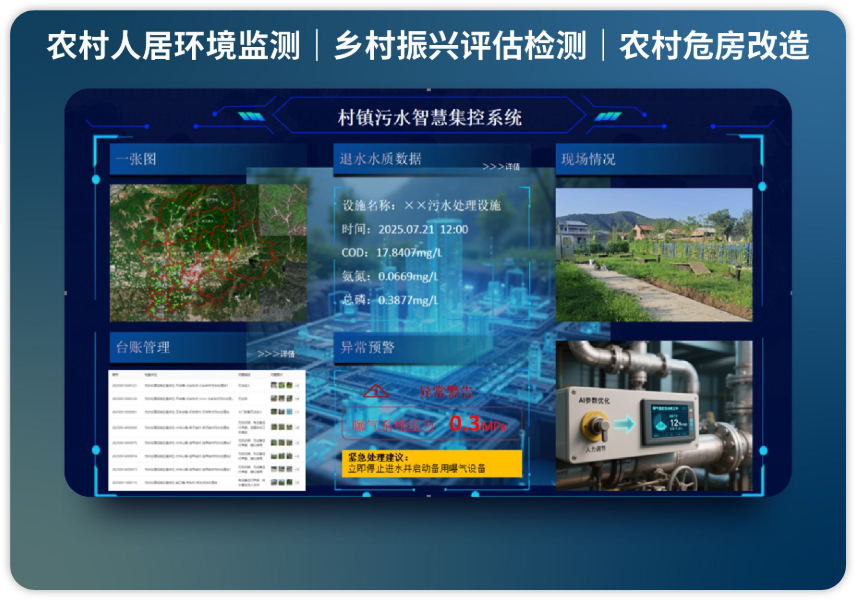The width and height of the screenshot is (856, 600).
Task: Click the 村镇污水智慧集控系统 title banner
Action: tap(430, 117)
